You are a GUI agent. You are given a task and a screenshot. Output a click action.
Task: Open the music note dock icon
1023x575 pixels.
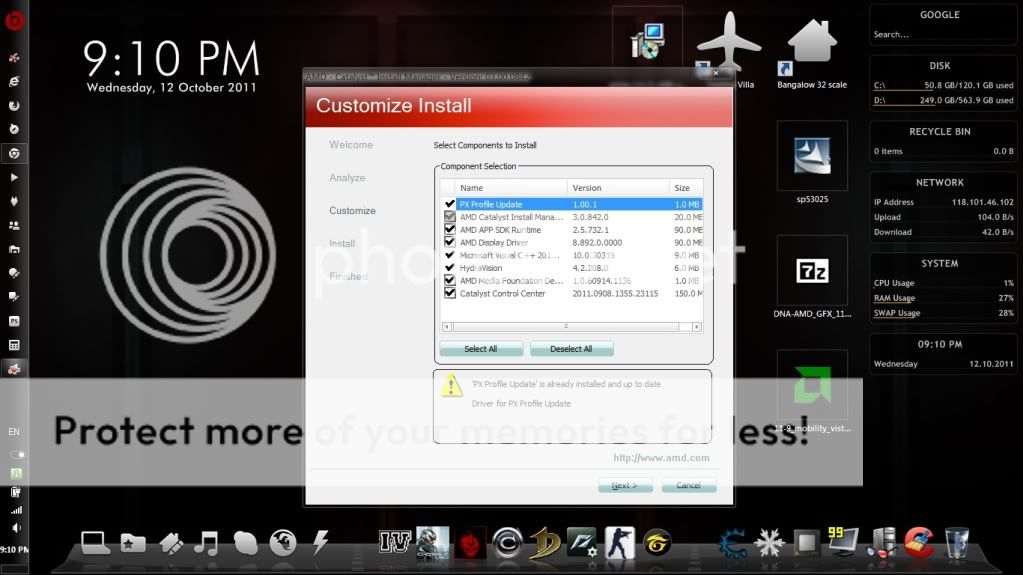tap(207, 542)
